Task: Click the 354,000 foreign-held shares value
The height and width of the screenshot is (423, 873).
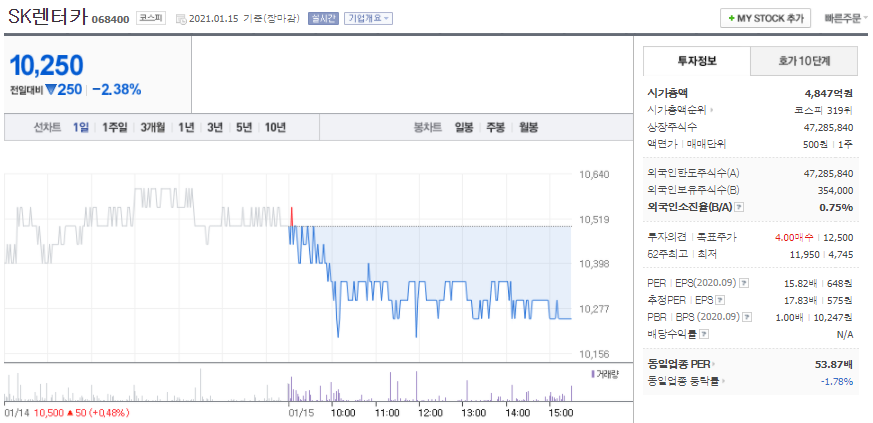Action: point(835,190)
